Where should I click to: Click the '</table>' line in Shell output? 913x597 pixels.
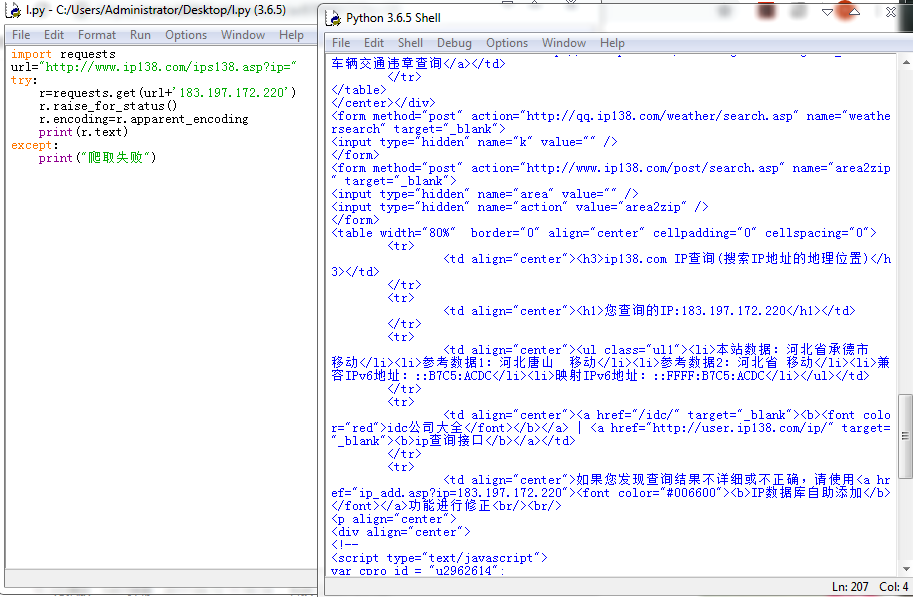tap(359, 90)
